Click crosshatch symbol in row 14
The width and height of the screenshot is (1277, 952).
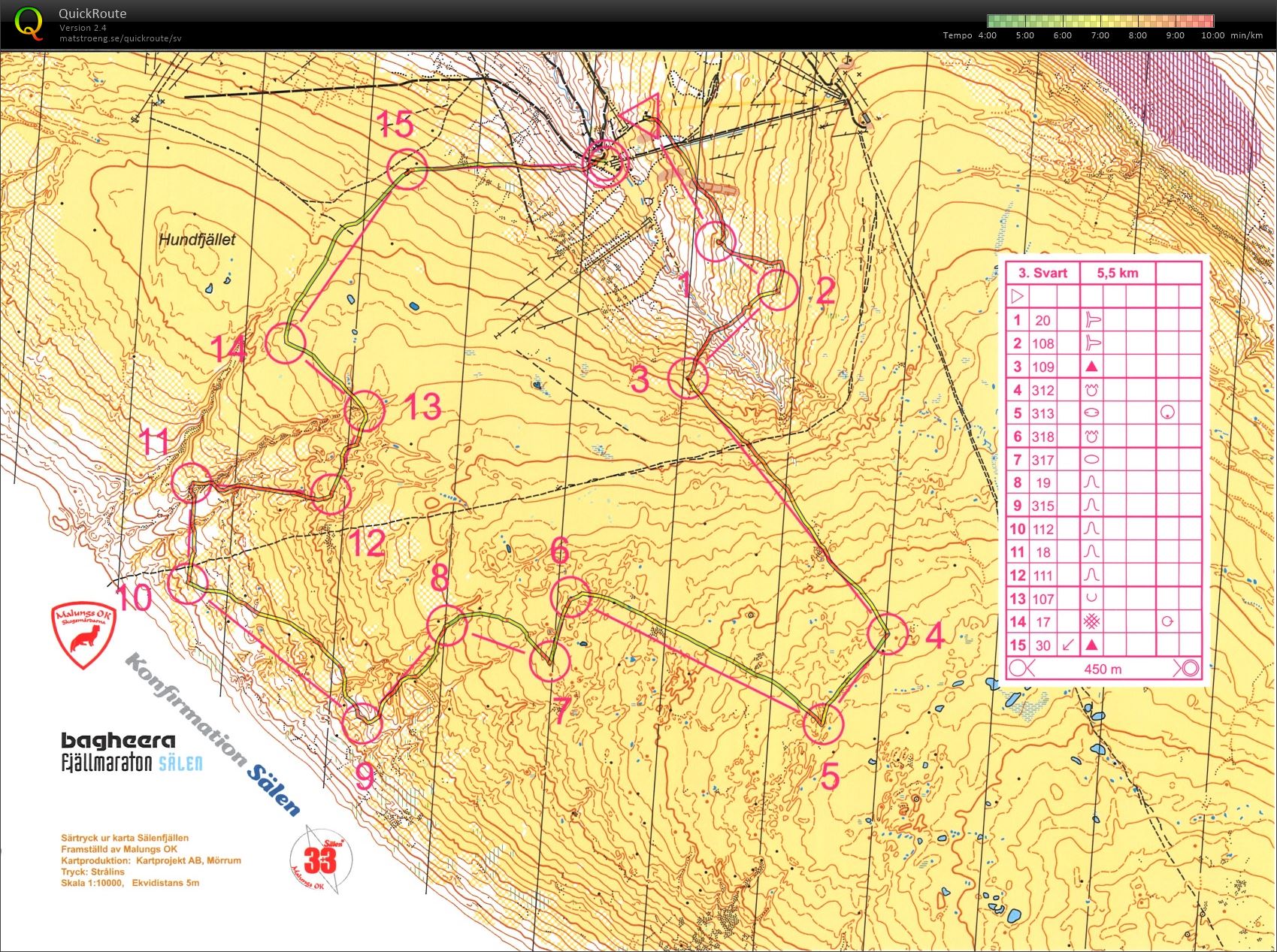1091,621
